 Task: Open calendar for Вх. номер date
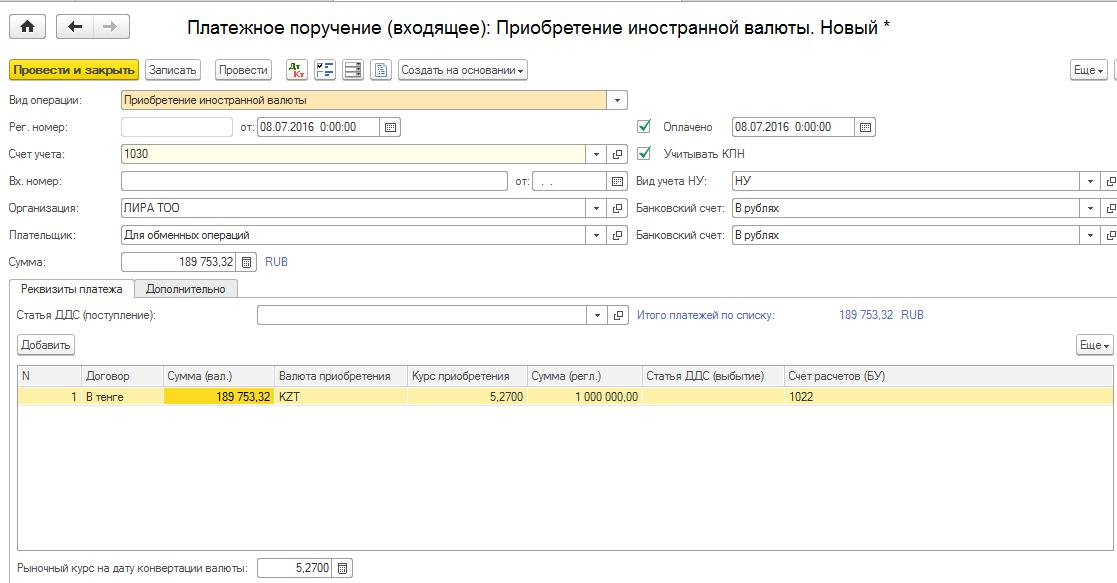617,181
